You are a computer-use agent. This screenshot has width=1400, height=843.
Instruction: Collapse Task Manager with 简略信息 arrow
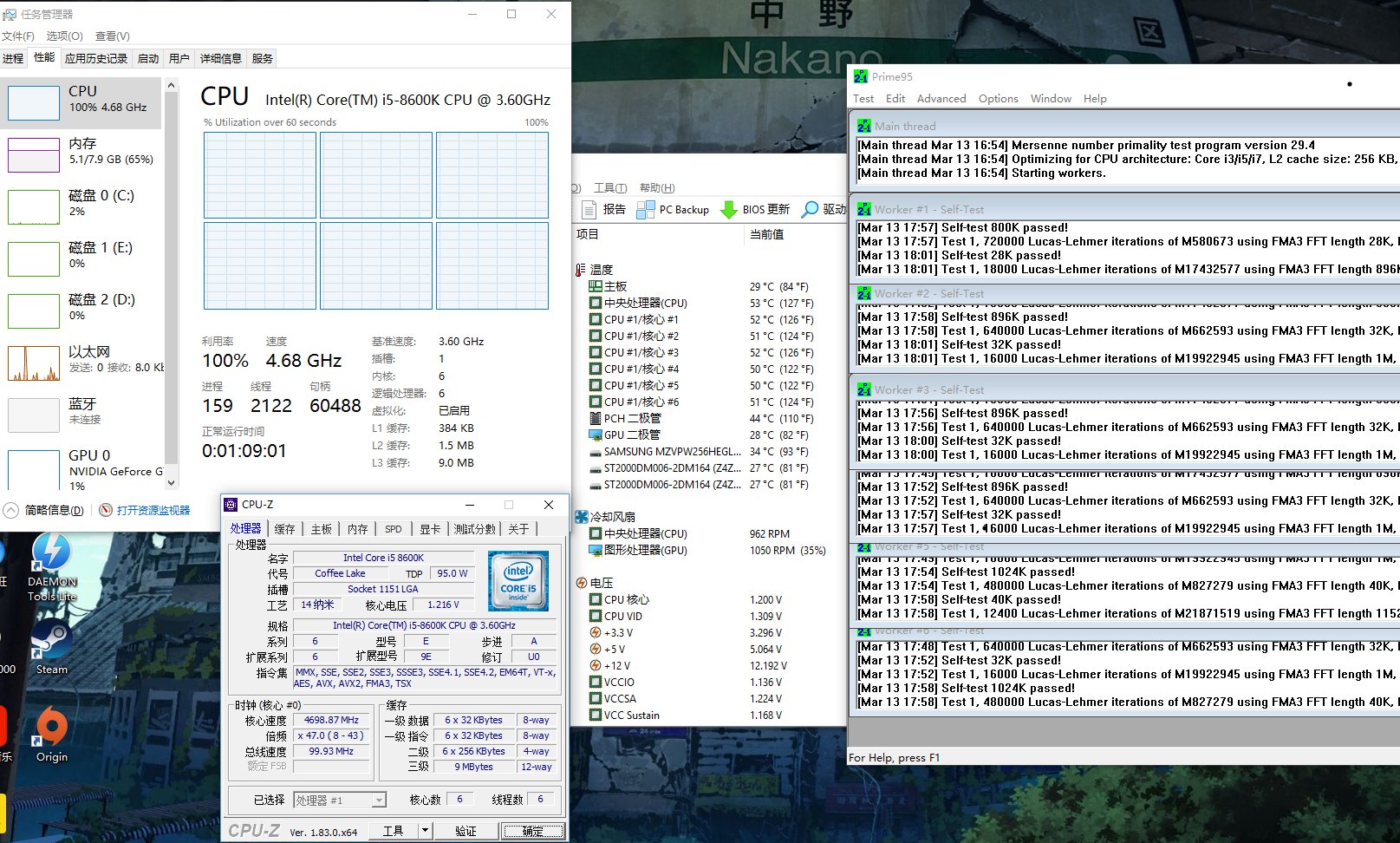10,510
